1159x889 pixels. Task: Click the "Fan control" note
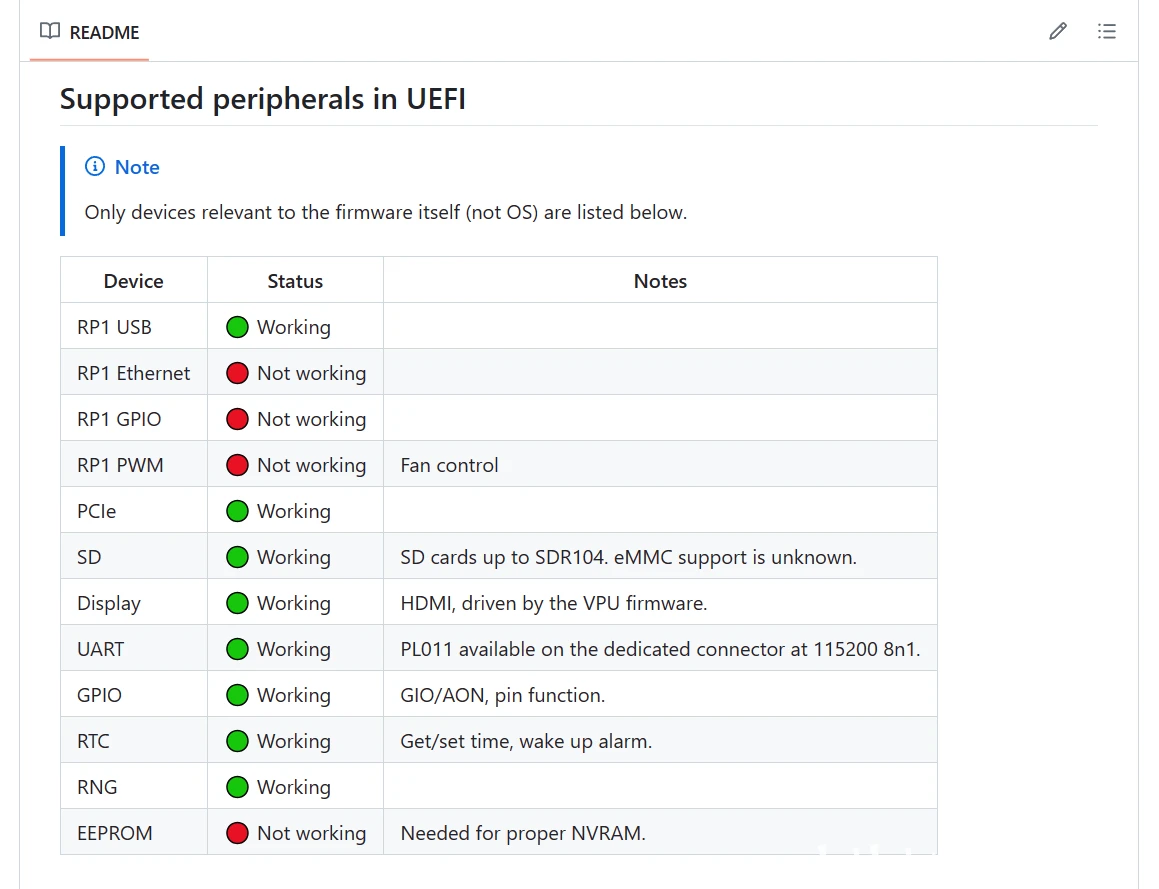click(x=449, y=465)
